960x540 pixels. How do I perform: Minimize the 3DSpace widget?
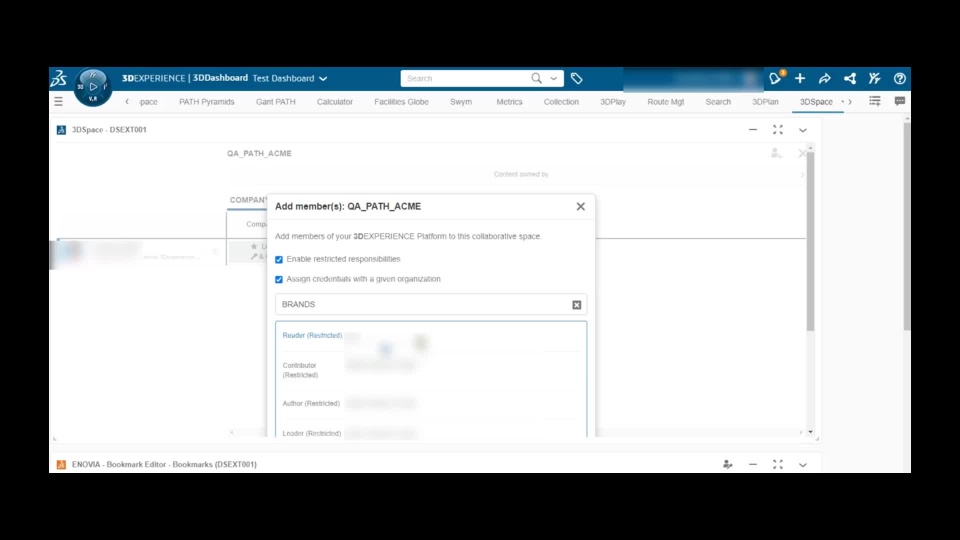tap(753, 130)
